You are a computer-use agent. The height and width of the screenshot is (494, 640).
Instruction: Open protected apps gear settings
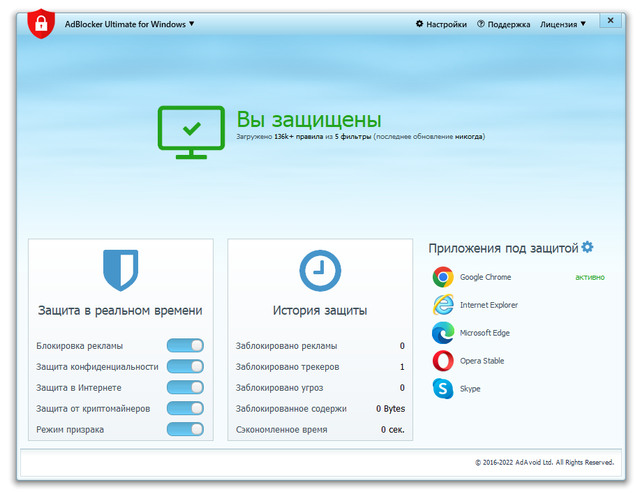588,247
